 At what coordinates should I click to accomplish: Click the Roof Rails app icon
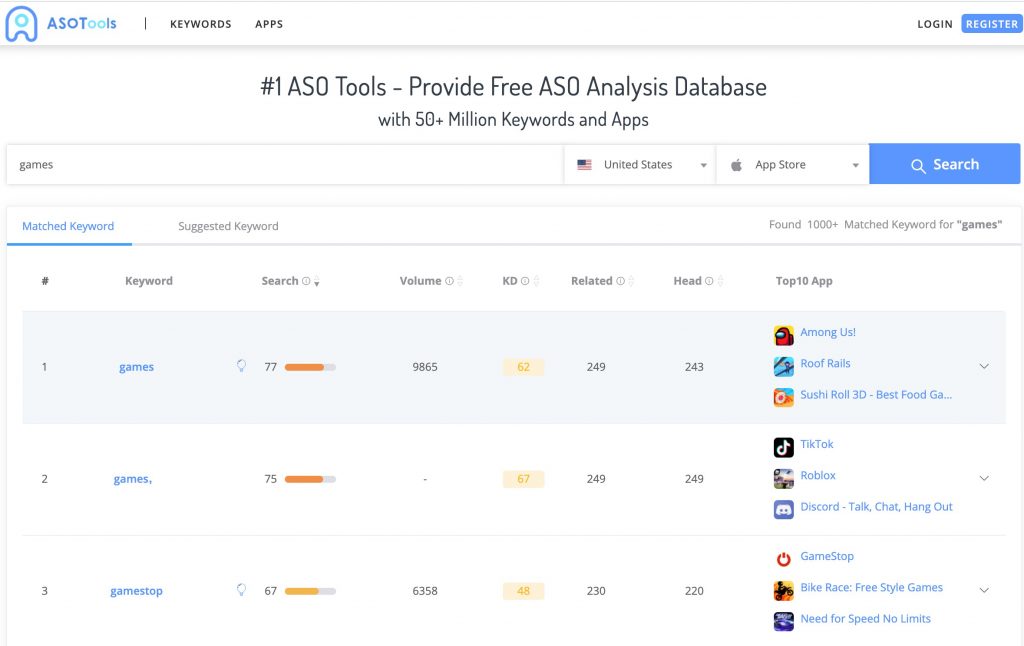783,366
